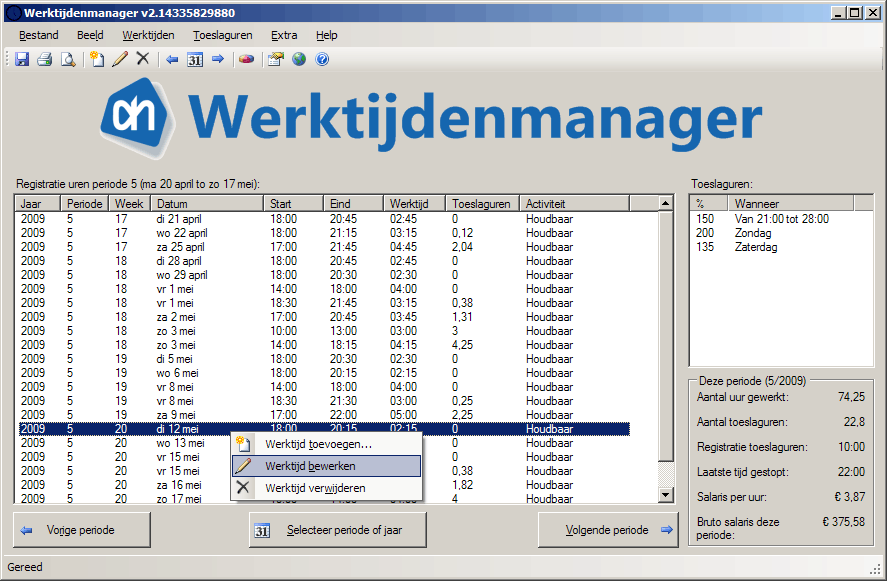This screenshot has height=581, width=887.
Task: Select the wo 13 mei row
Action: (x=324, y=443)
